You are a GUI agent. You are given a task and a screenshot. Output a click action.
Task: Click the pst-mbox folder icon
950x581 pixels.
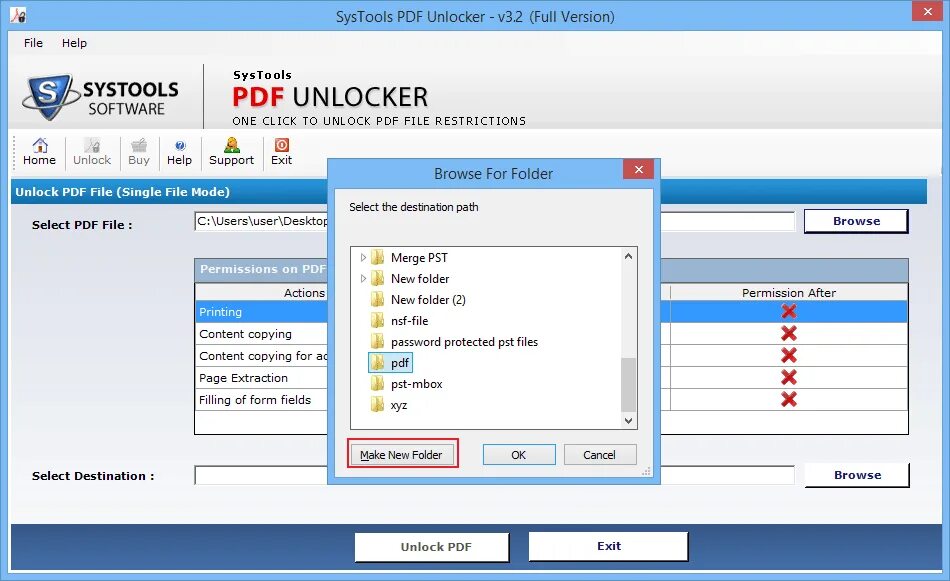pos(377,383)
